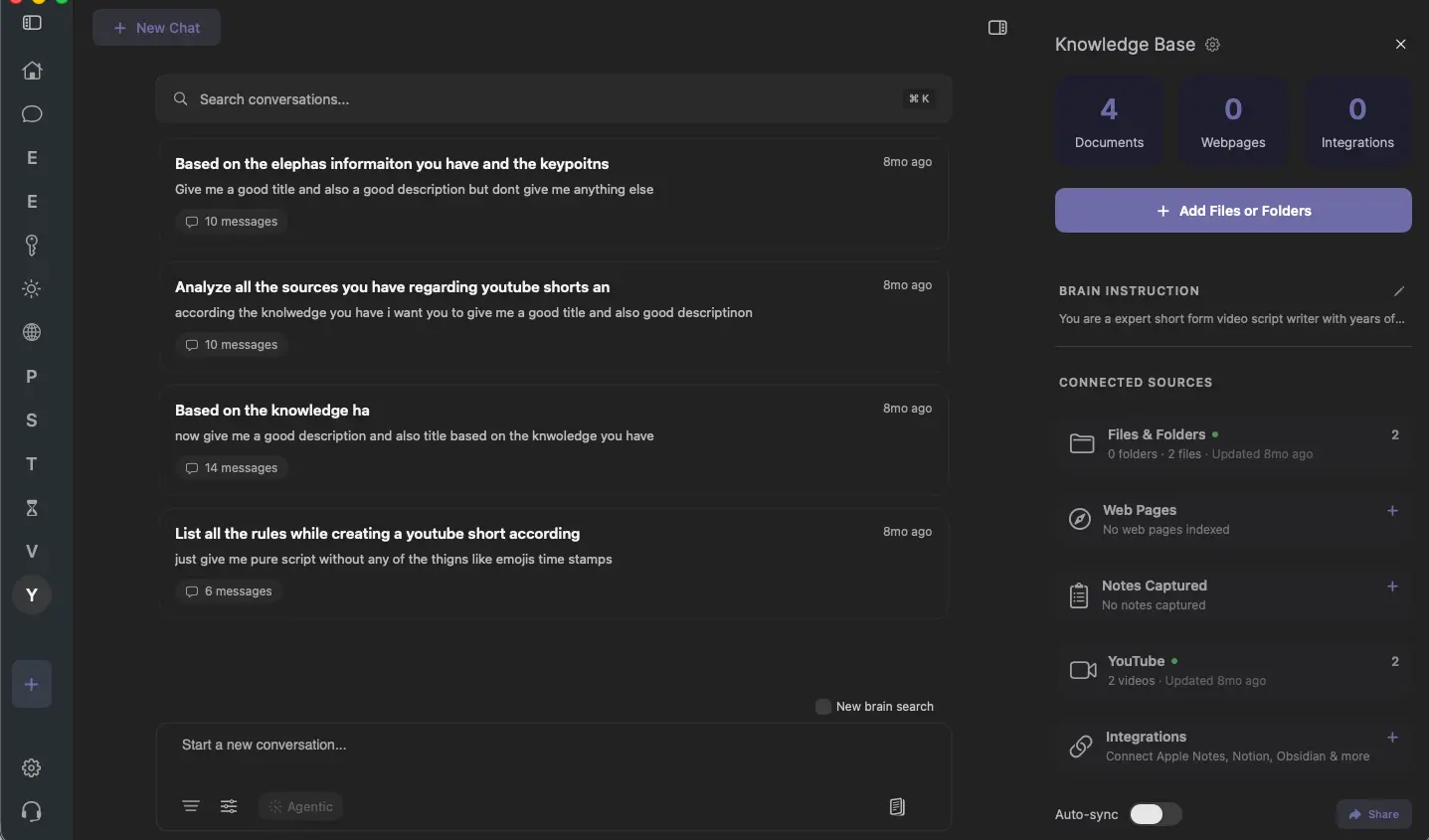1429x840 pixels.
Task: Open Knowledge Base settings gear
Action: [1212, 45]
